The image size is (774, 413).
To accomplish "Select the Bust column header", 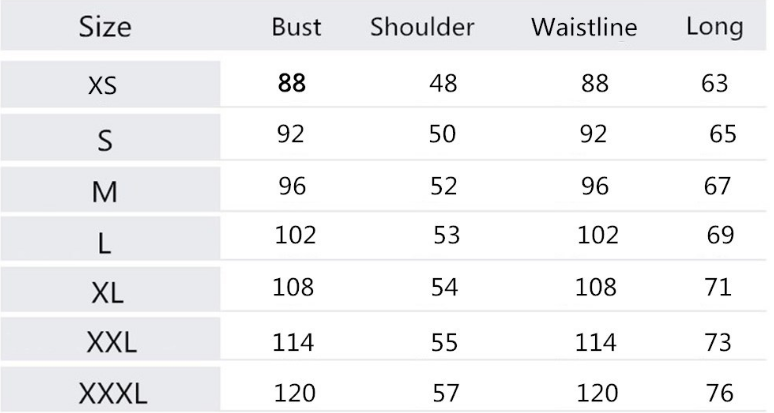I will (x=296, y=28).
